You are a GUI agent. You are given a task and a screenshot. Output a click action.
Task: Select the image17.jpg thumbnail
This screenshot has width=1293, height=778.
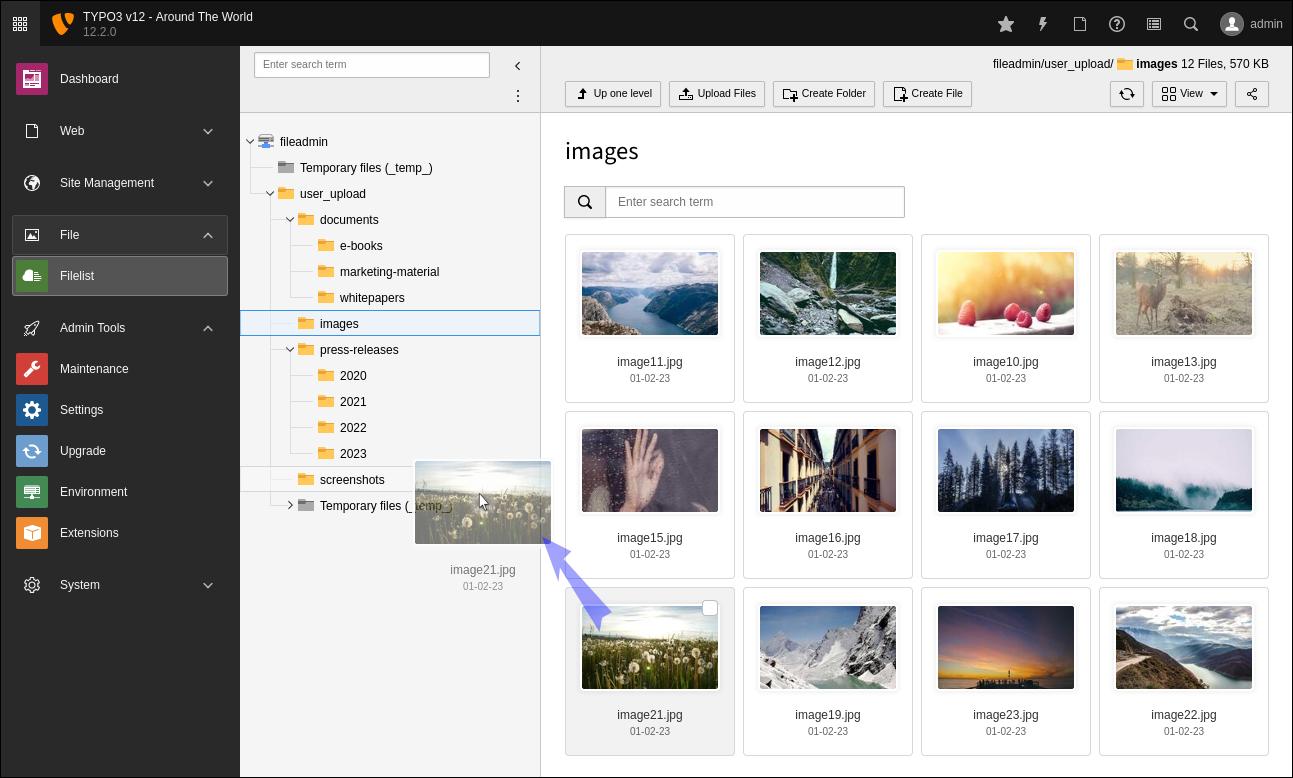point(1005,470)
